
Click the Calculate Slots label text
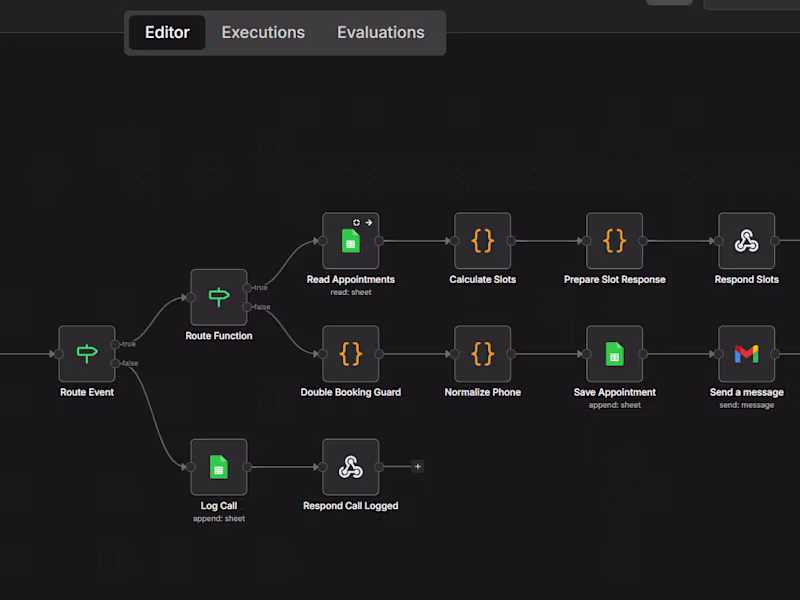tap(483, 280)
